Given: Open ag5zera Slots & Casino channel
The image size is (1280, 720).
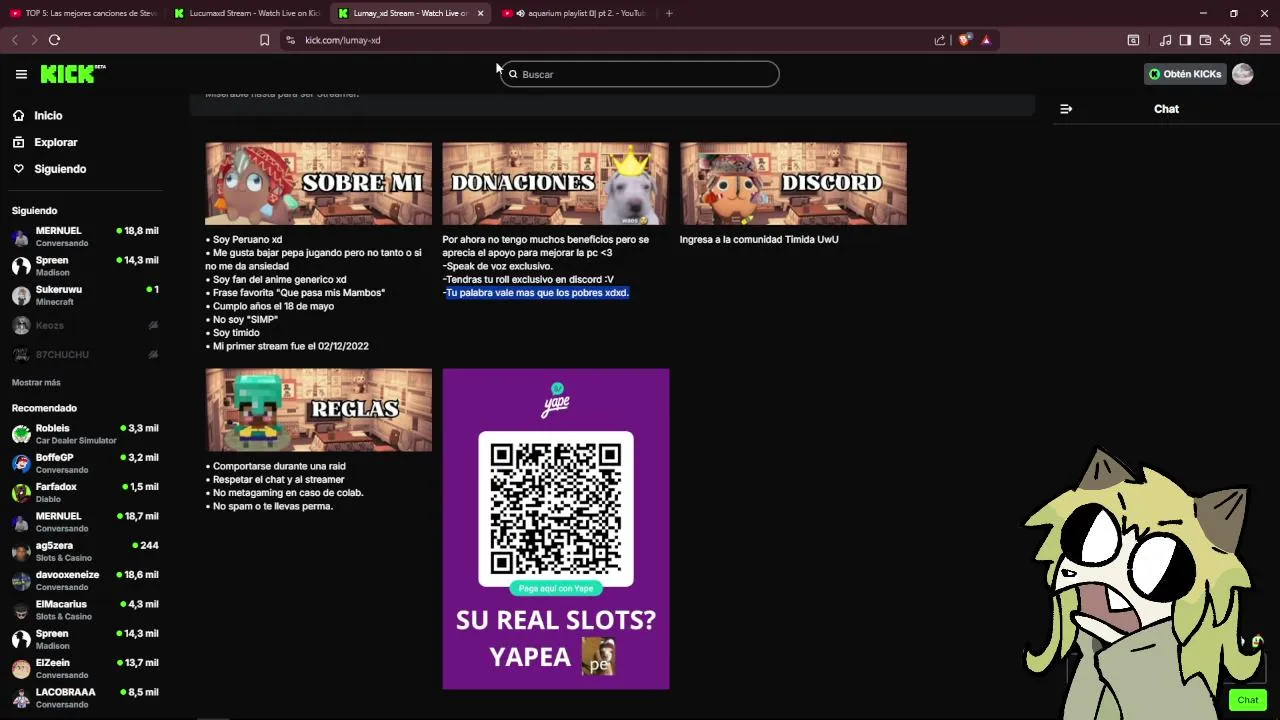Looking at the screenshot, I should click(85, 551).
